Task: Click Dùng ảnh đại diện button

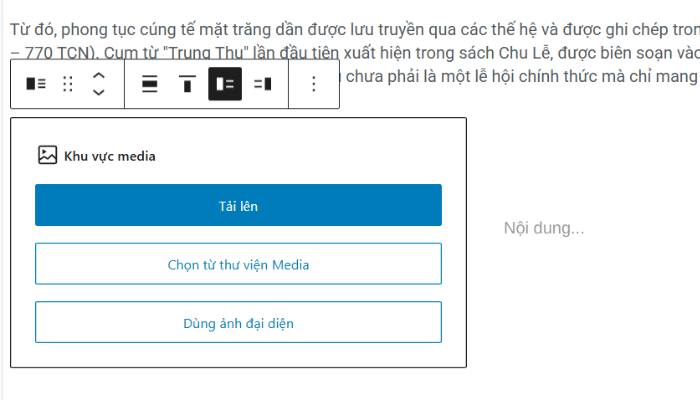Action: click(x=238, y=323)
